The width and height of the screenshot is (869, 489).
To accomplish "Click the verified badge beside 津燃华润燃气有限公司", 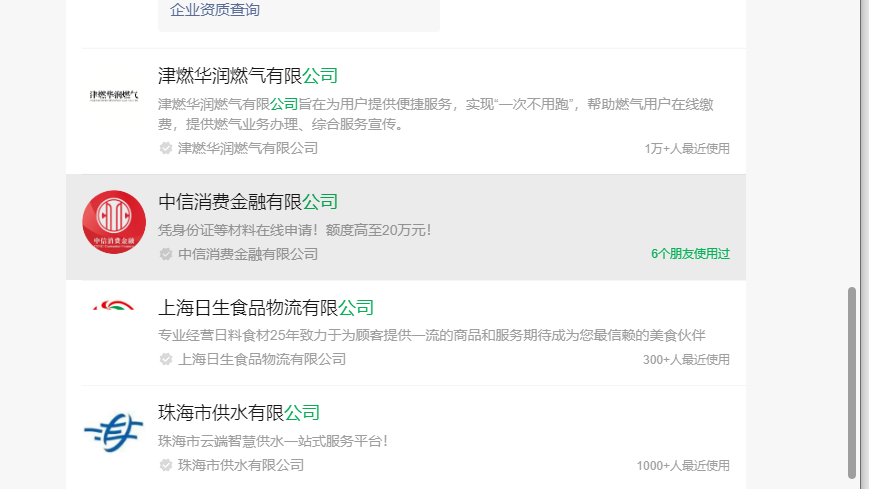I will tap(166, 148).
